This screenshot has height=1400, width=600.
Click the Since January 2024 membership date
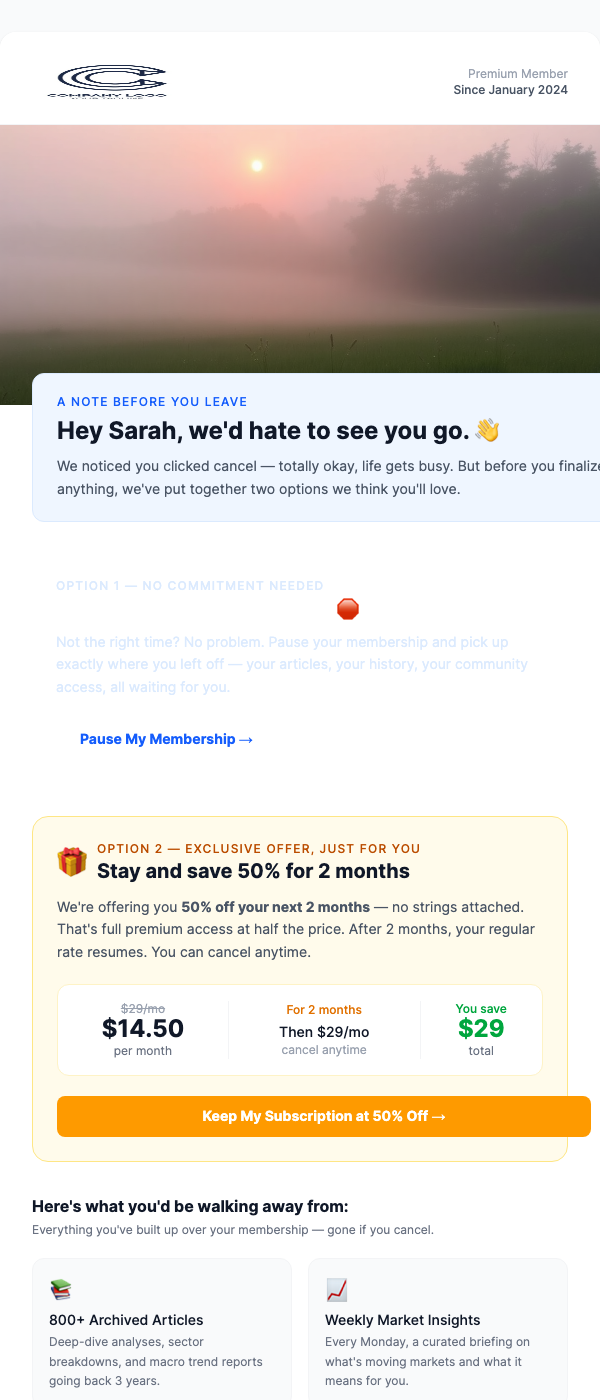[511, 90]
